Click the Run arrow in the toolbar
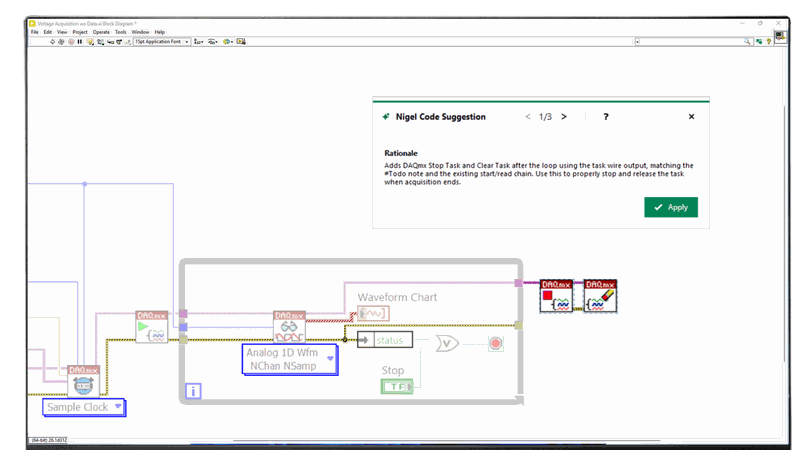 click(x=53, y=42)
